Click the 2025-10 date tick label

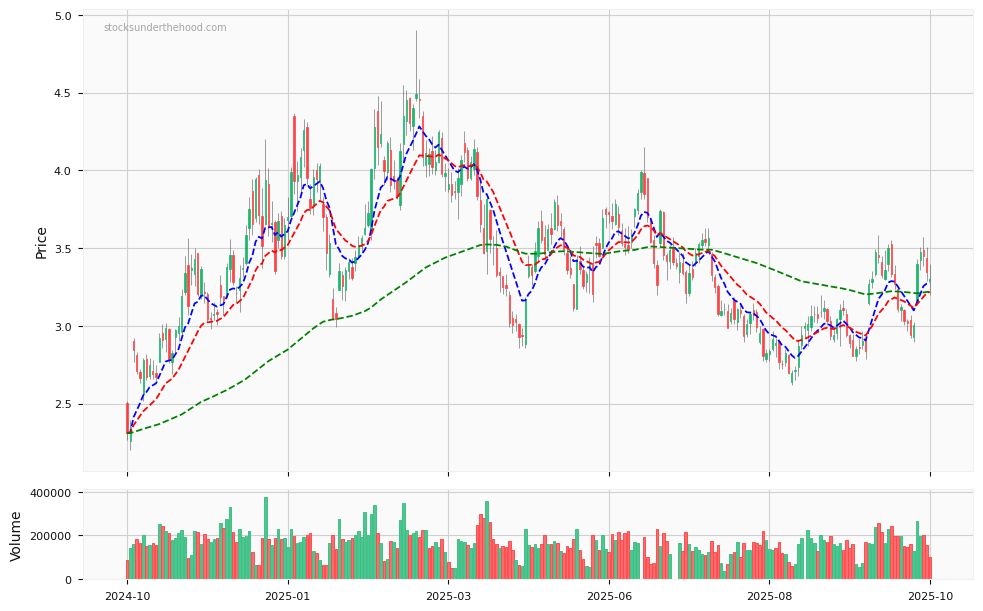[930, 597]
